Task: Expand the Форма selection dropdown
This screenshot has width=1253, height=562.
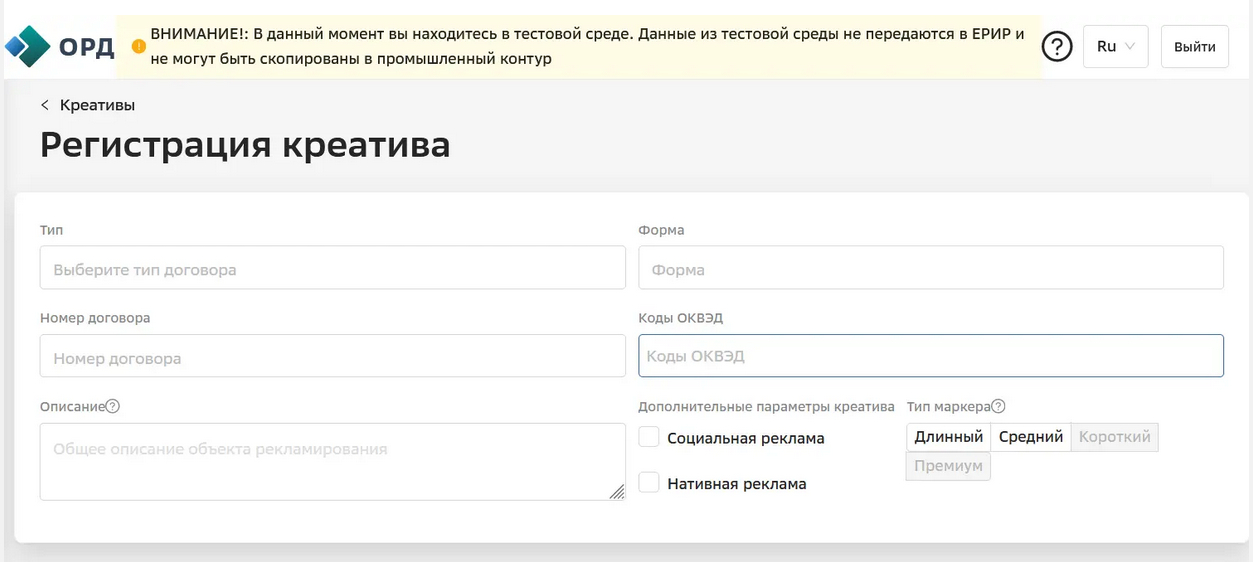Action: point(930,268)
